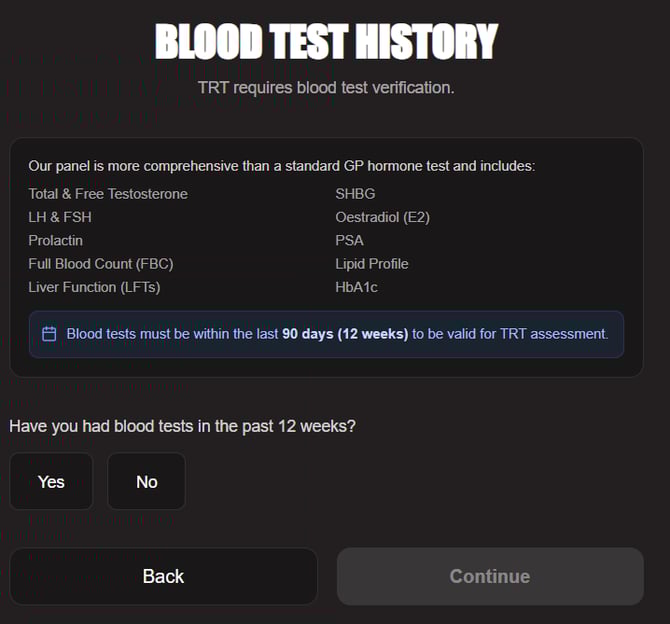Click the comprehensive panel description line

[x=282, y=166]
